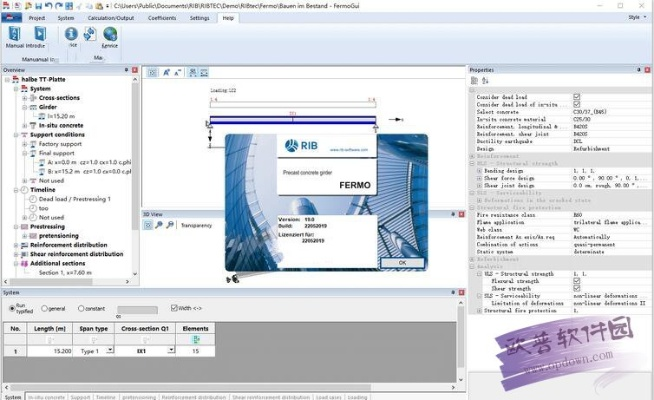The height and width of the screenshot is (400, 654).
Task: Expand Bending design property row
Action: click(x=478, y=171)
